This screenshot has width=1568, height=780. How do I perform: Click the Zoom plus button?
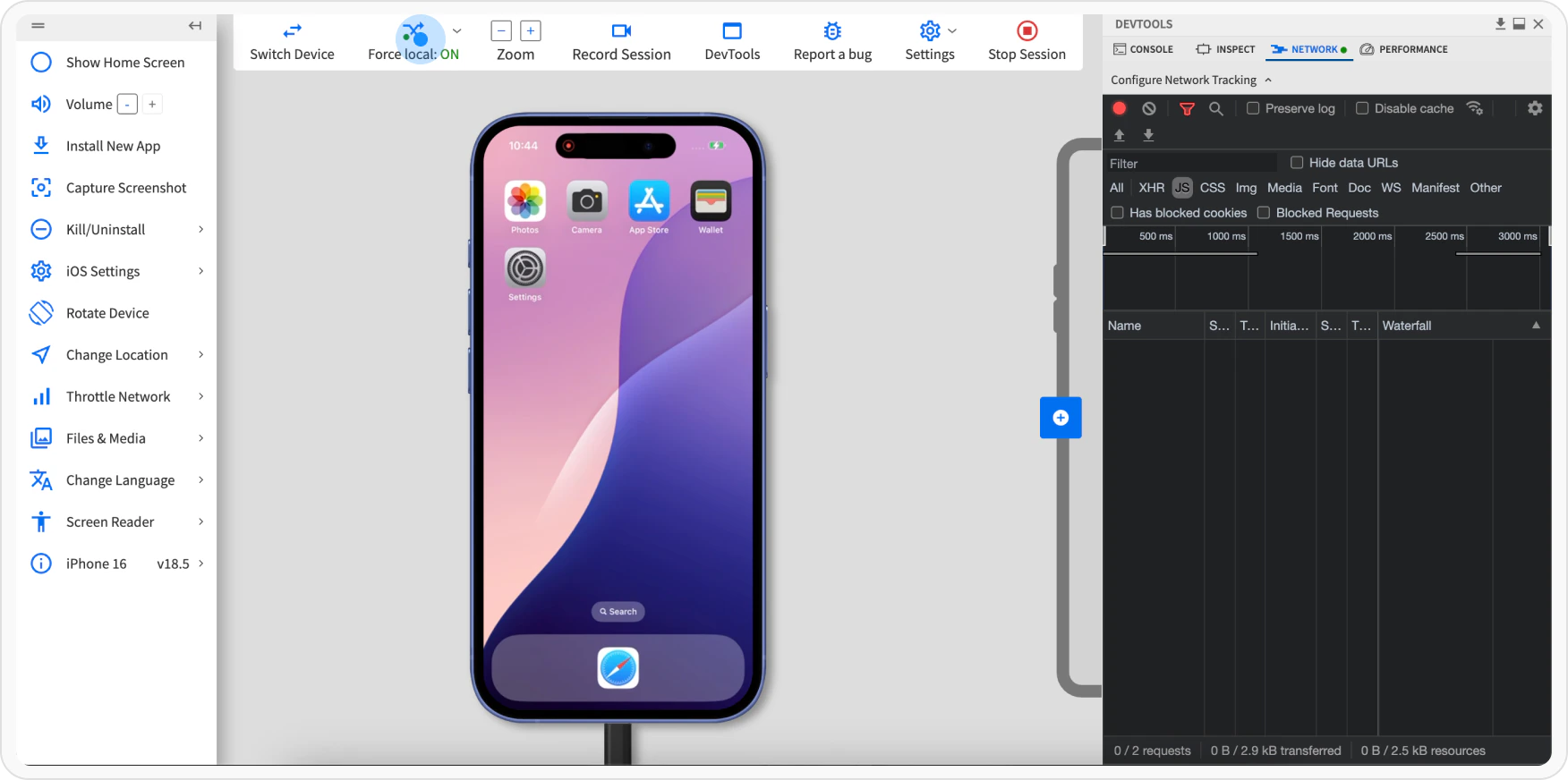click(531, 31)
